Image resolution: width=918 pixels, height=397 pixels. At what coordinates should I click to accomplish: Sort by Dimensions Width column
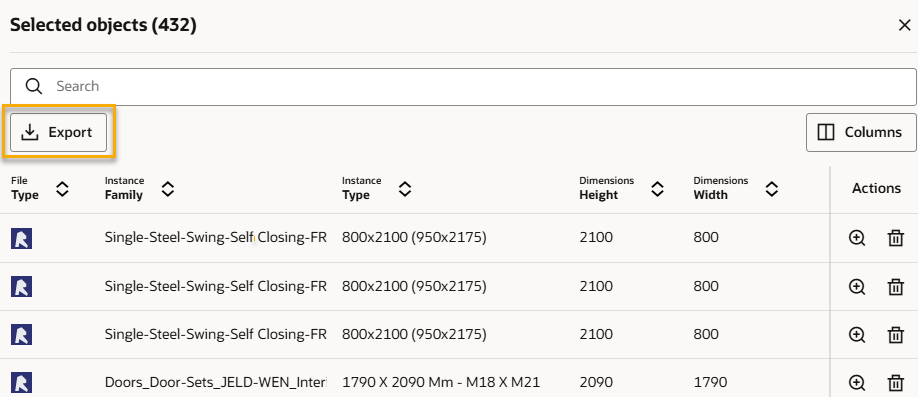click(x=772, y=189)
